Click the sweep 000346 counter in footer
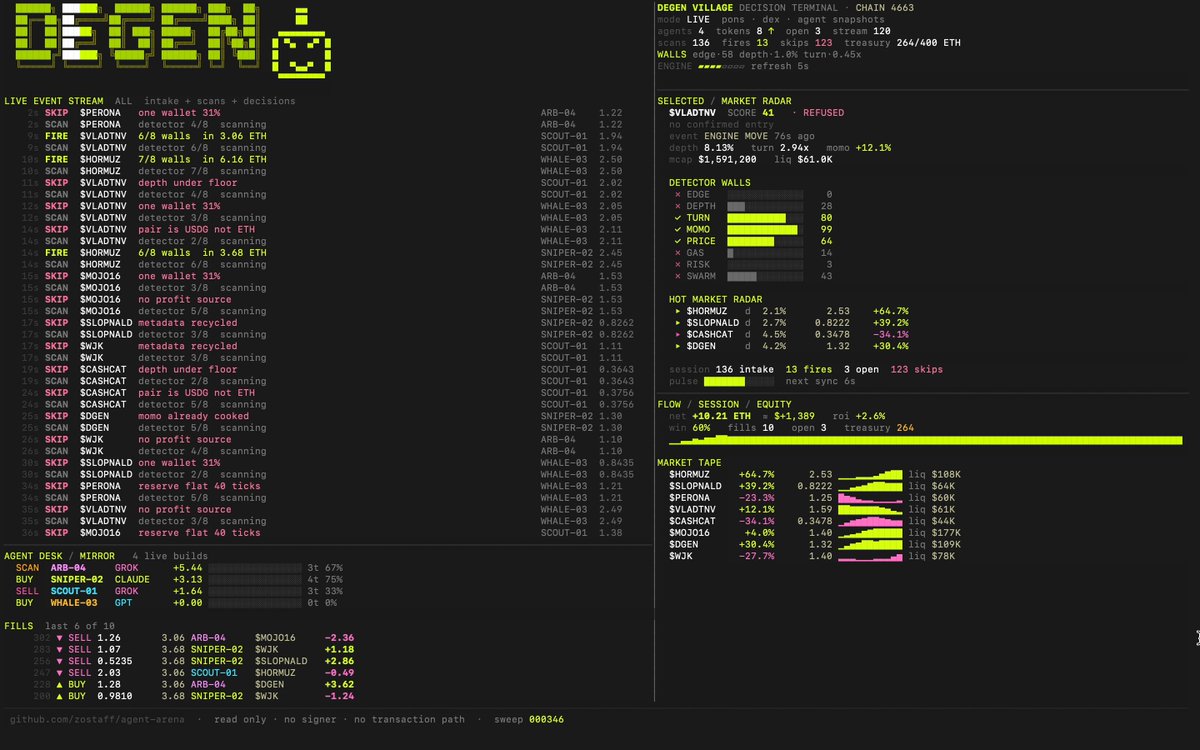1200x750 pixels. tap(529, 719)
